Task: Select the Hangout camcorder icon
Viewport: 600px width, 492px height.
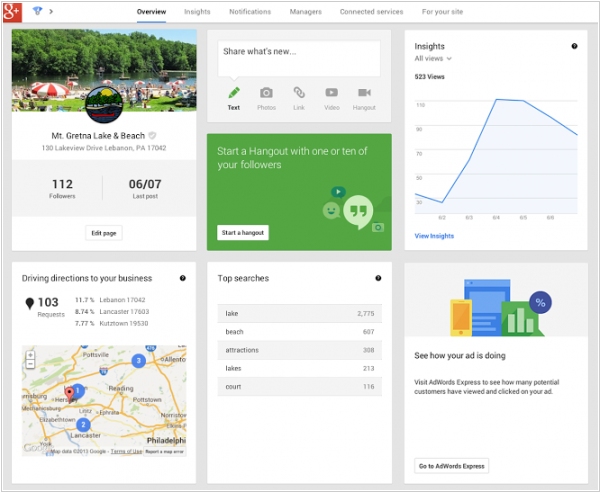Action: [x=364, y=93]
